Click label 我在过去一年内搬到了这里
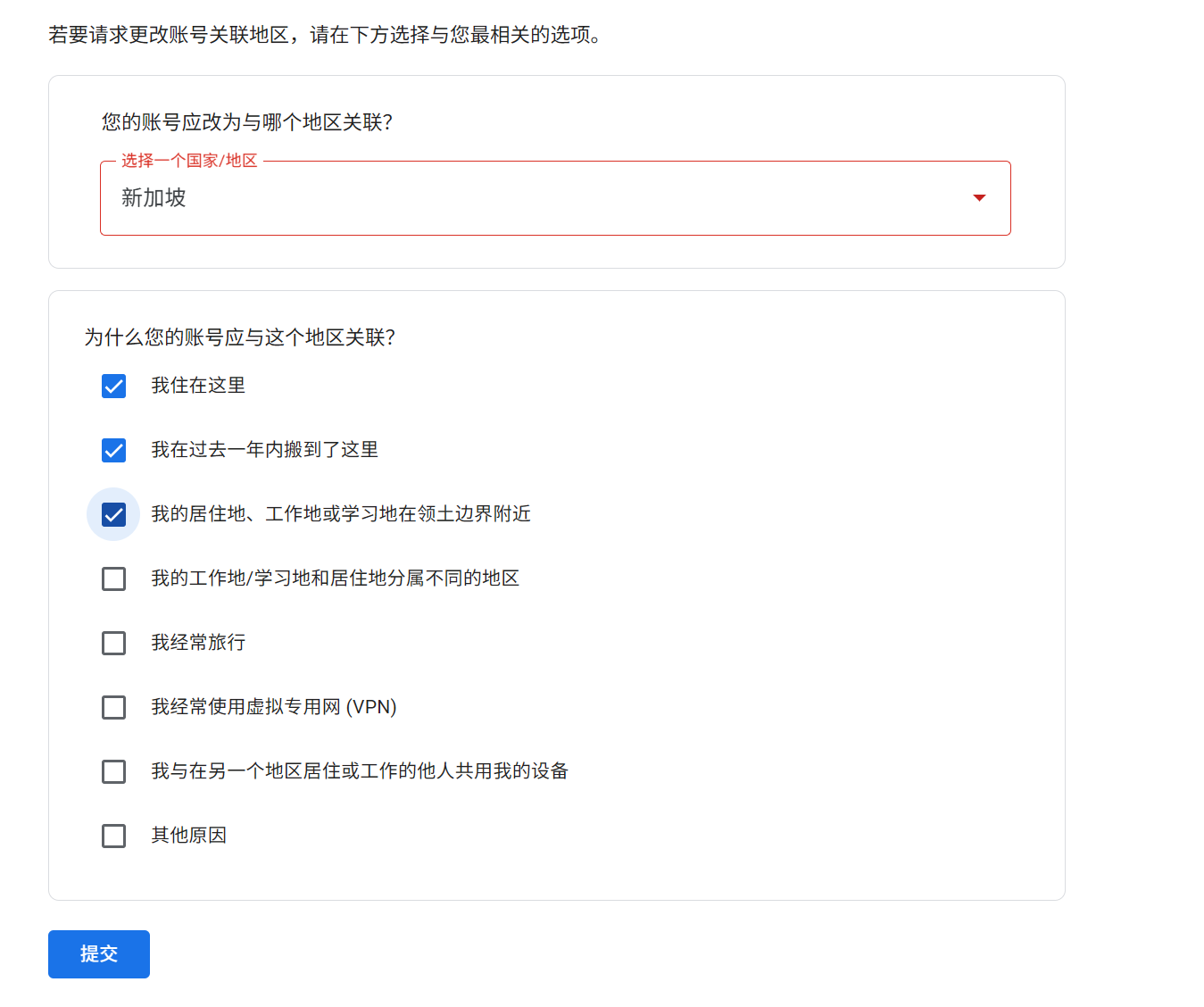This screenshot has height=1007, width=1204. 264,450
